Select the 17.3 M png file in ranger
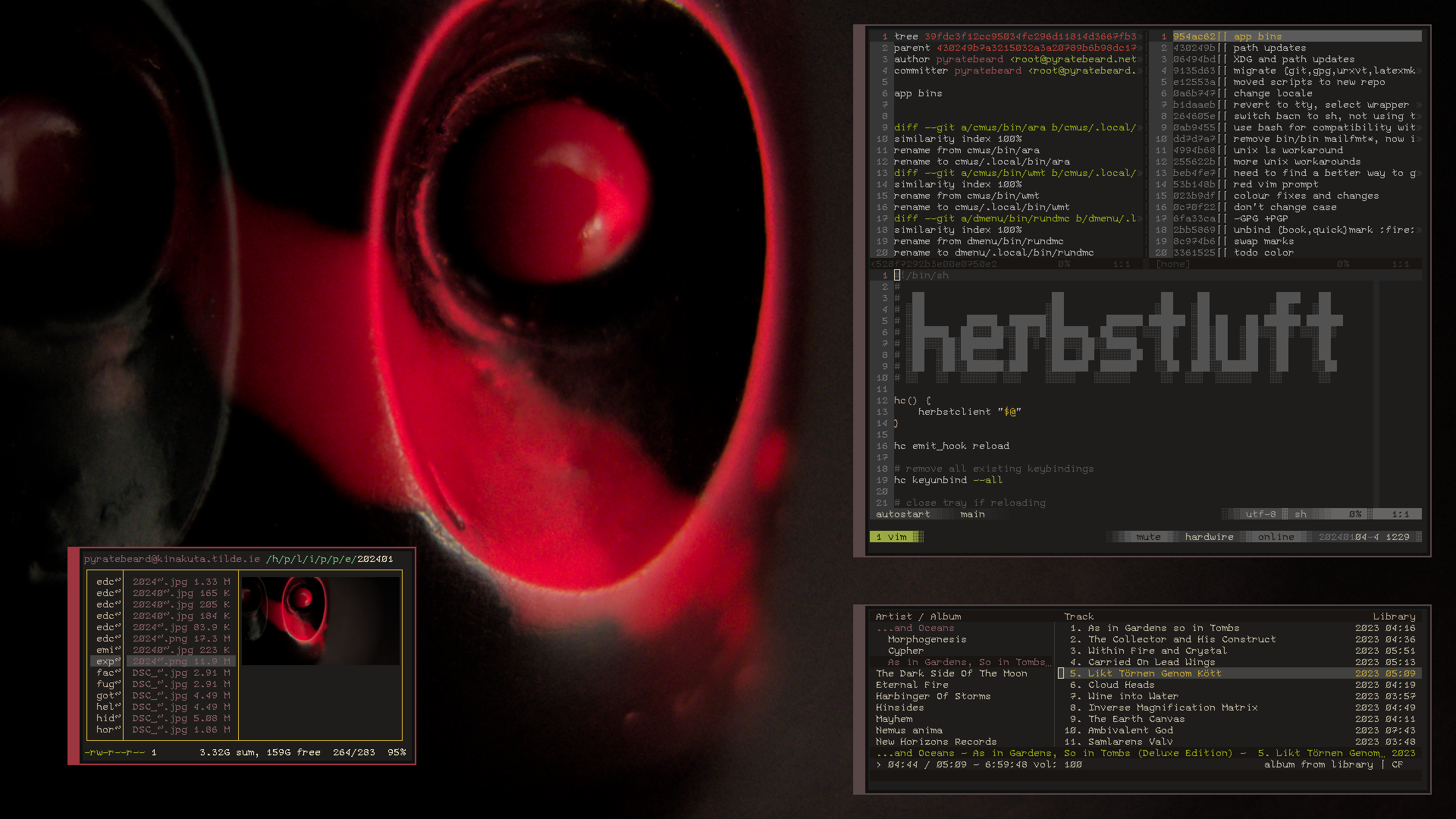 coord(181,639)
